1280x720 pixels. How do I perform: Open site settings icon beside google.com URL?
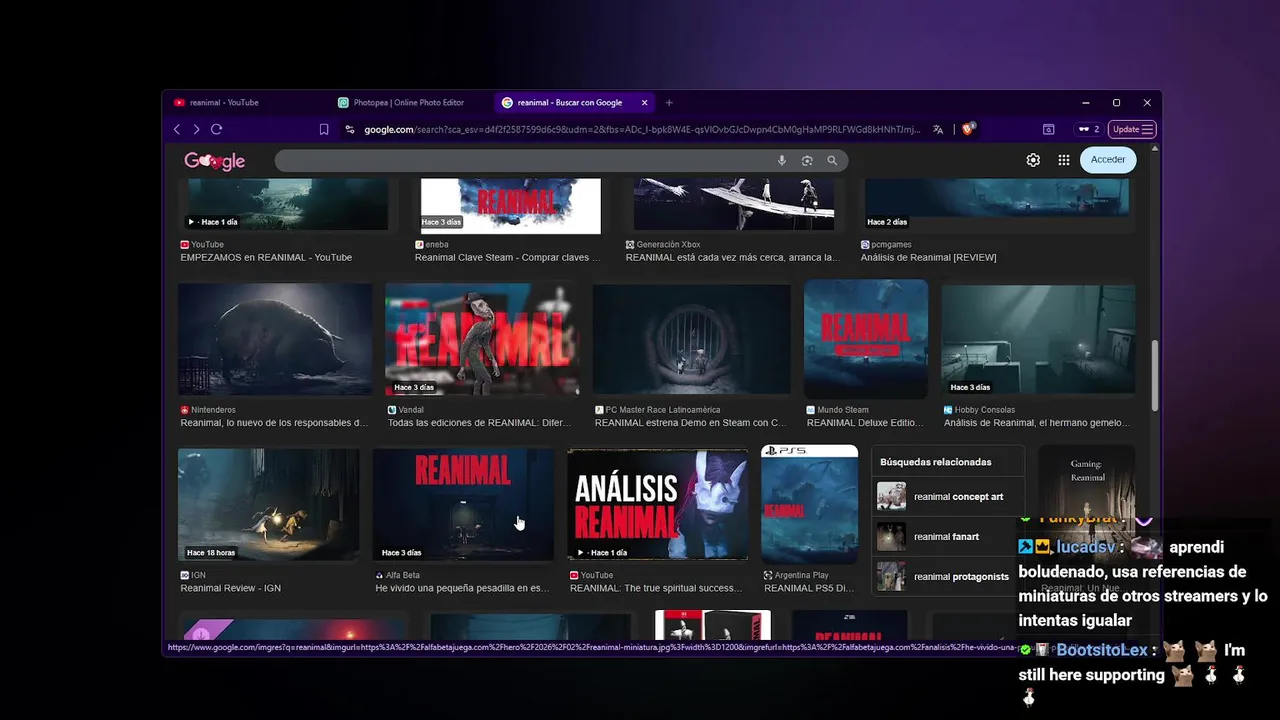tap(350, 129)
